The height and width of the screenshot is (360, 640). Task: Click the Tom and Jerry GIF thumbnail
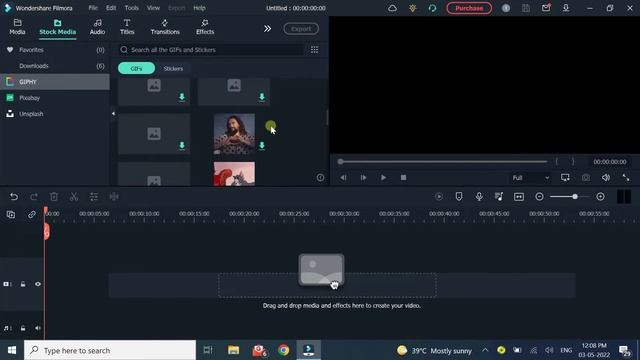coord(234,174)
